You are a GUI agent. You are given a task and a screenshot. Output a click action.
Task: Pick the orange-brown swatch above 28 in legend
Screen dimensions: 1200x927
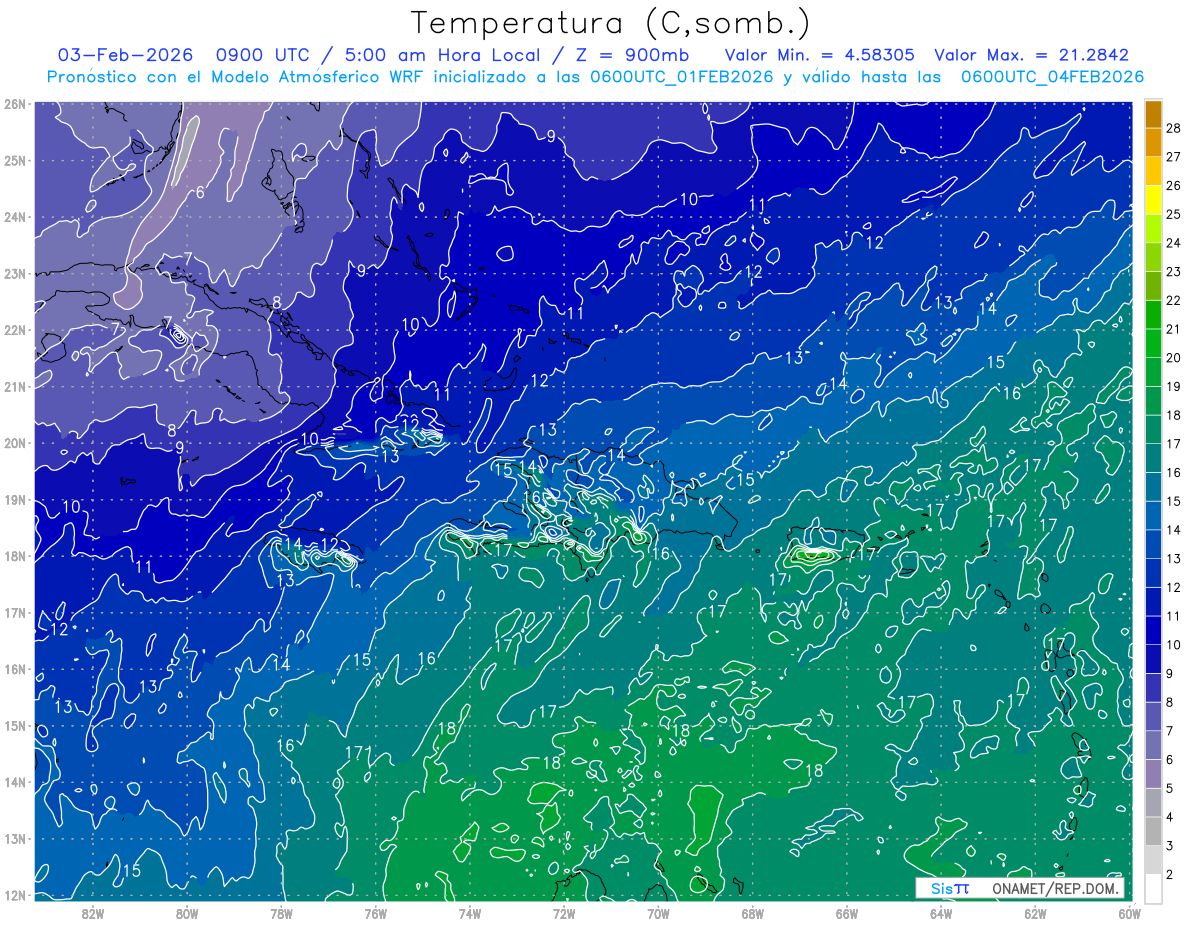tap(1153, 114)
